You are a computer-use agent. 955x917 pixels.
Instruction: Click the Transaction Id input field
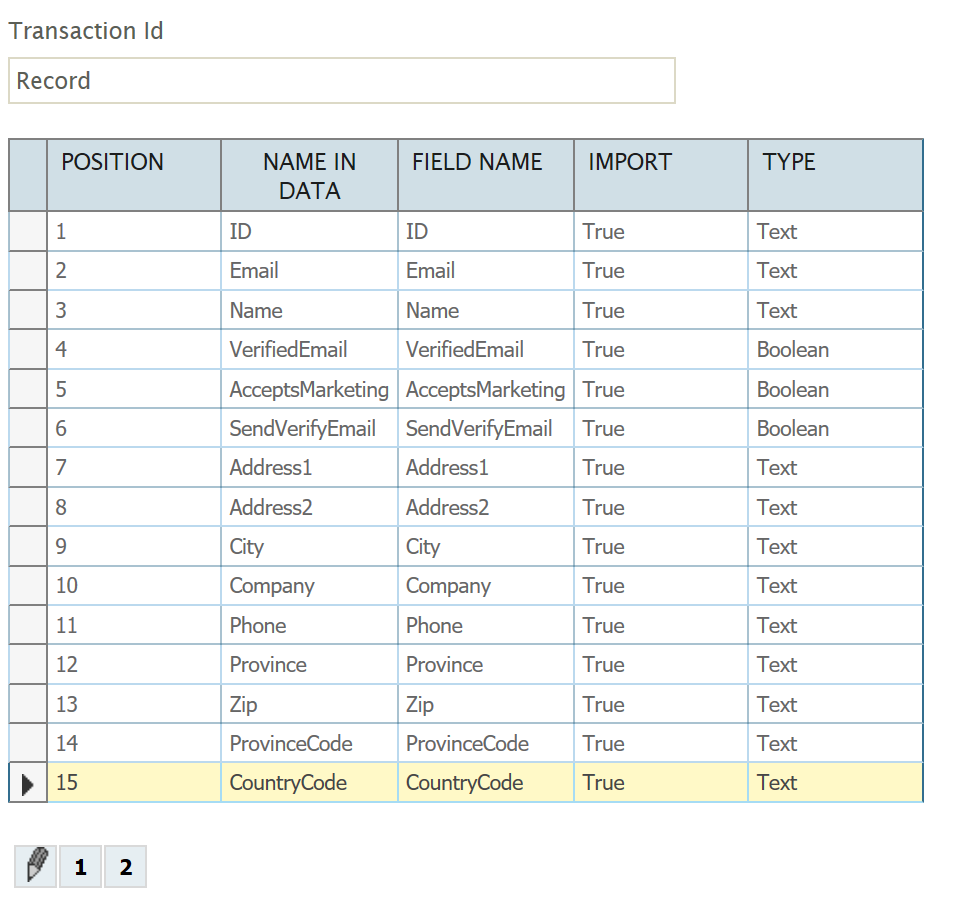pyautogui.click(x=341, y=81)
